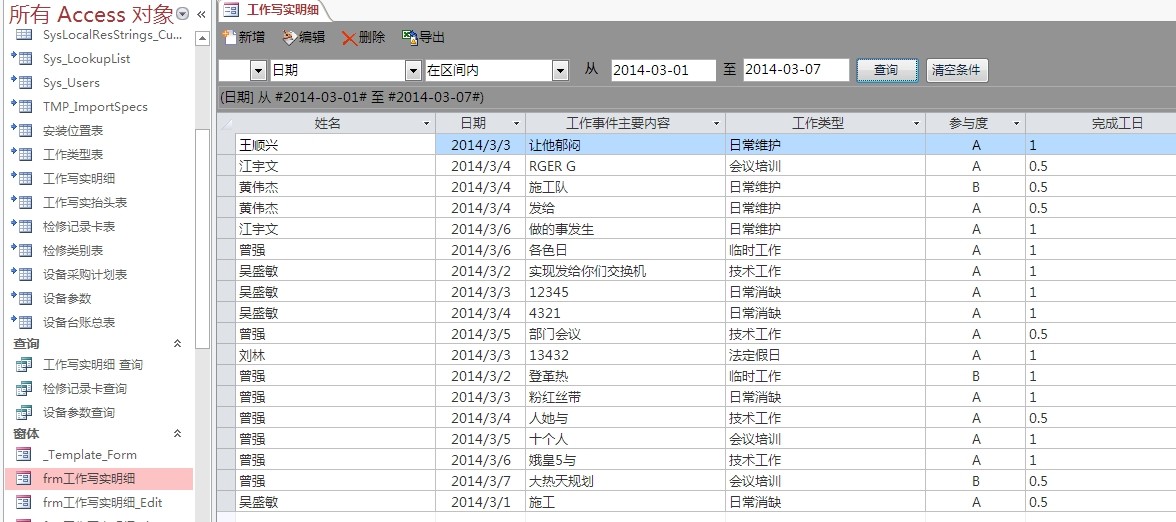Viewport: 1176px width, 522px height.
Task: Click the cell 做的事发生
Action: (626, 229)
